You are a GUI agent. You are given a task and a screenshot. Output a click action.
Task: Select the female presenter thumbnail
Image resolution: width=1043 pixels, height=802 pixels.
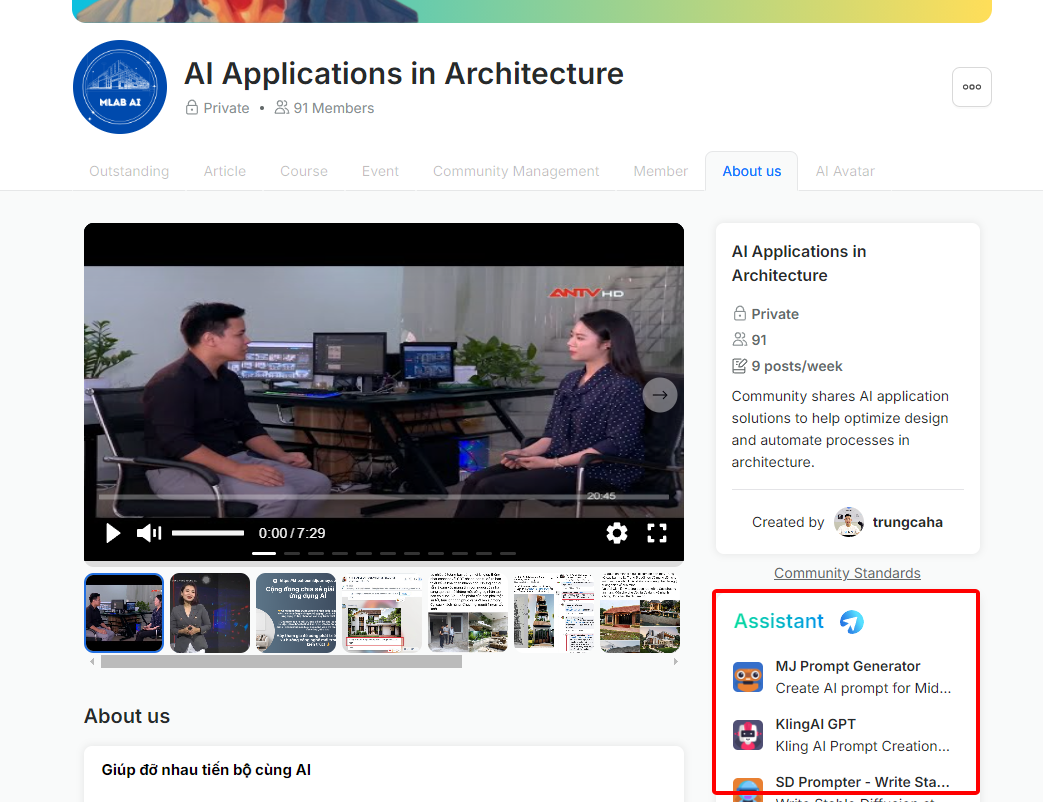point(210,613)
